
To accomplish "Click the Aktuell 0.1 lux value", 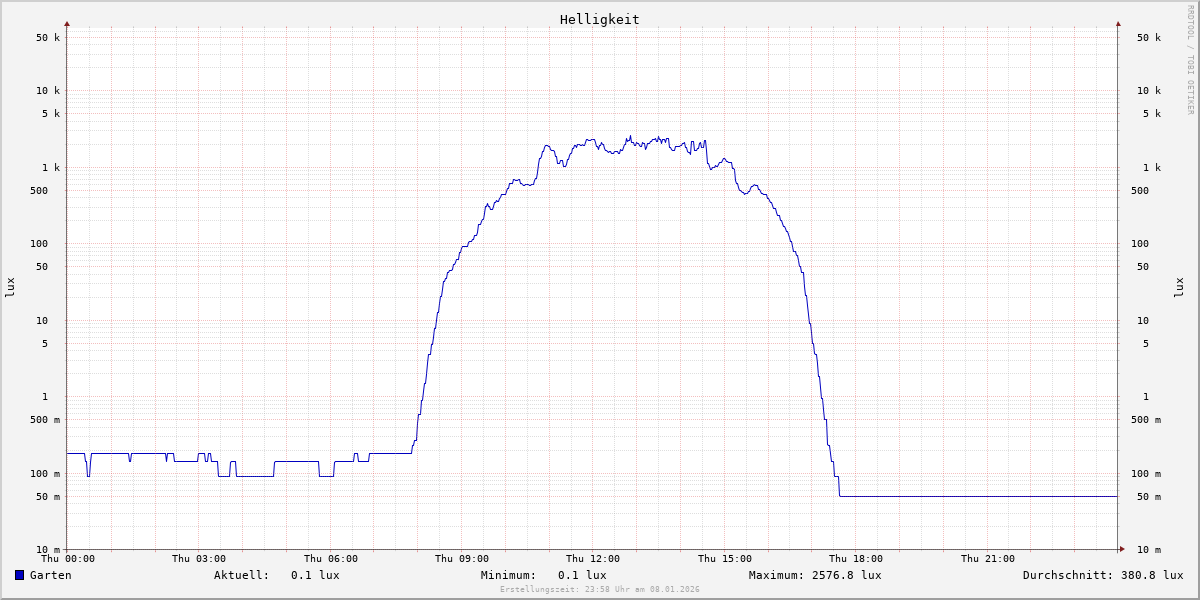I will point(314,575).
